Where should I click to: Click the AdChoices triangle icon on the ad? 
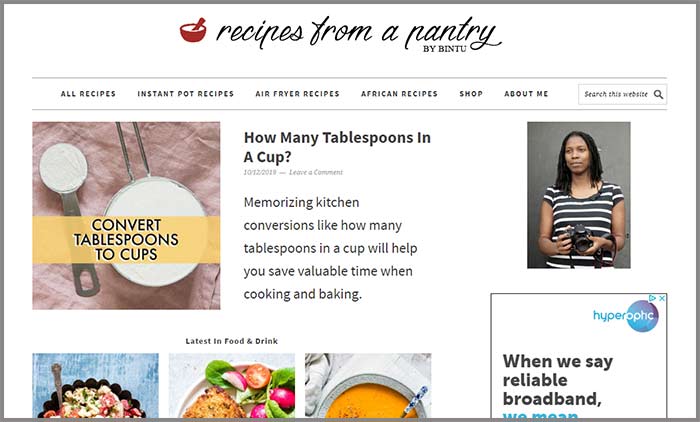coord(653,298)
